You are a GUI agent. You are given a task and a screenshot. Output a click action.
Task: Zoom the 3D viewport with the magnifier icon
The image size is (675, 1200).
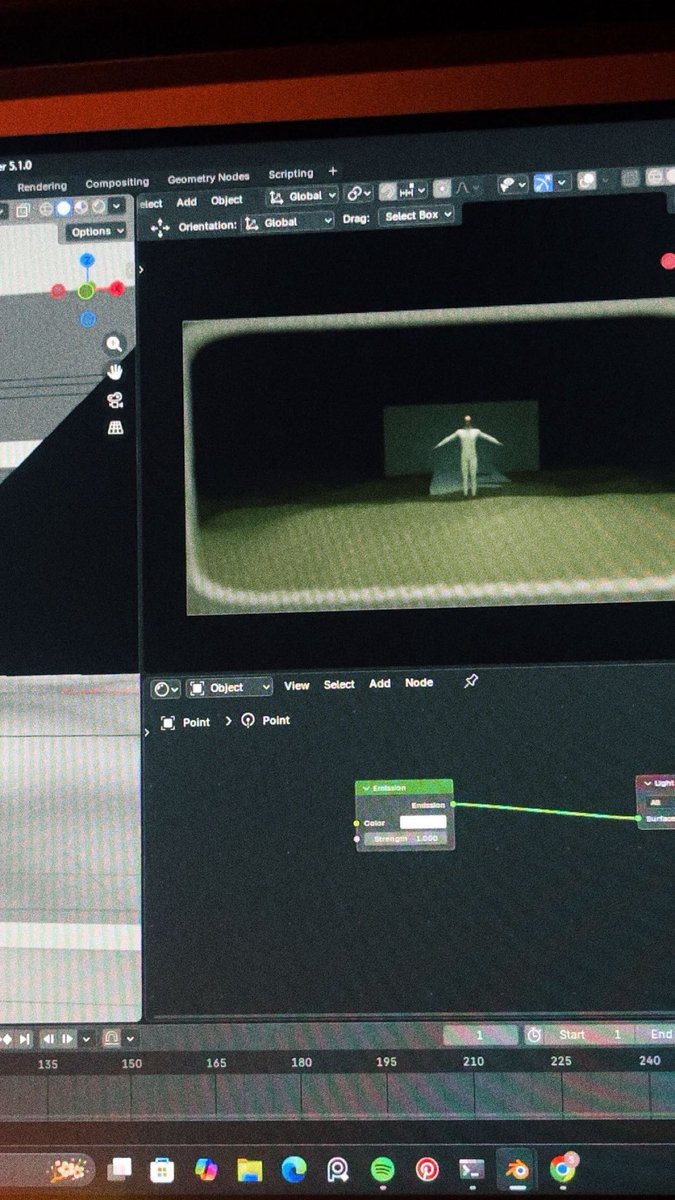[x=114, y=344]
